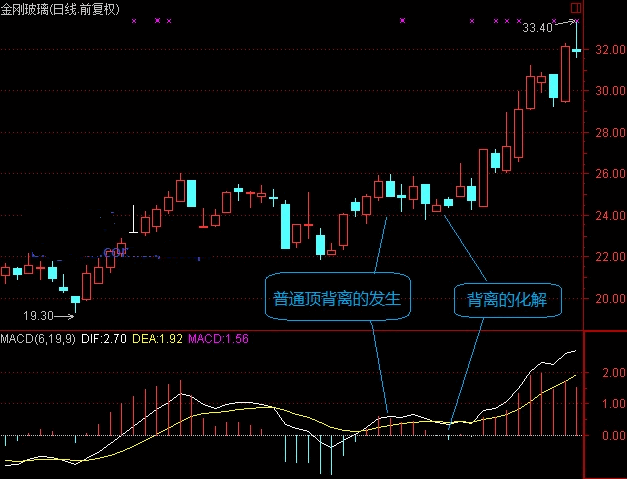The height and width of the screenshot is (479, 627).
Task: Click the 19.30 low price label
Action: 38,316
